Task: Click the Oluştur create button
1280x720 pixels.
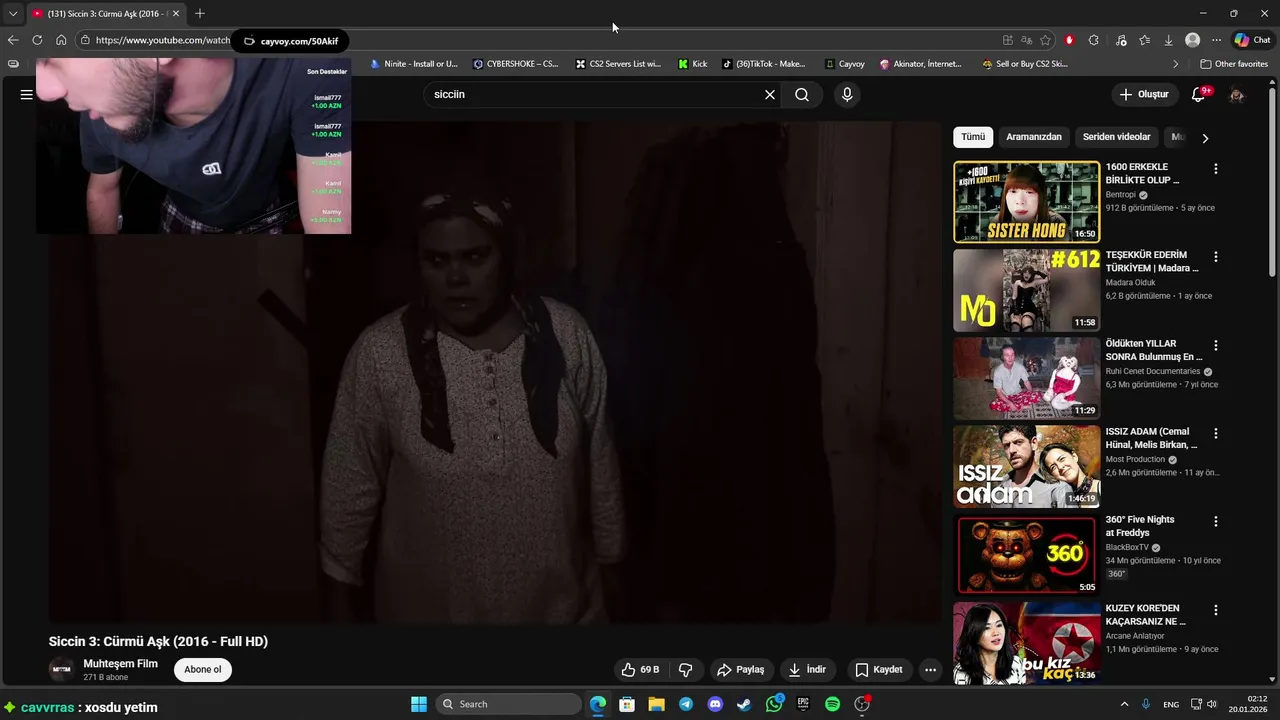Action: pos(1144,94)
